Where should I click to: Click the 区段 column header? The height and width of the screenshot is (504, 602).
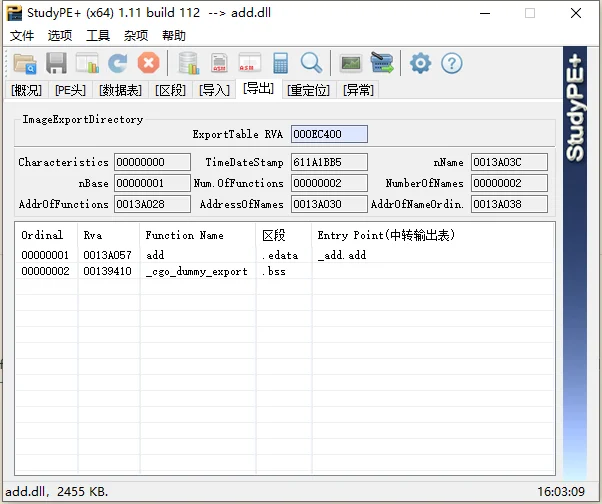[x=284, y=235]
